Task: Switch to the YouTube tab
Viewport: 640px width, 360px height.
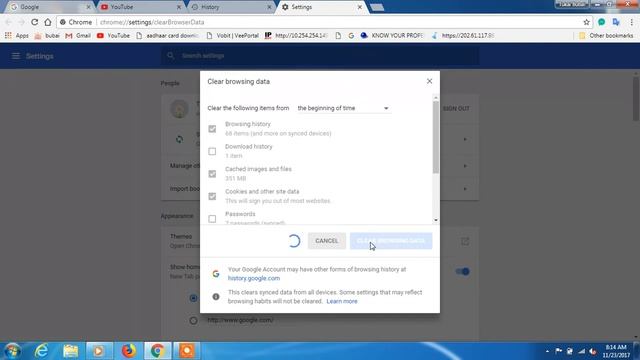Action: (x=140, y=7)
